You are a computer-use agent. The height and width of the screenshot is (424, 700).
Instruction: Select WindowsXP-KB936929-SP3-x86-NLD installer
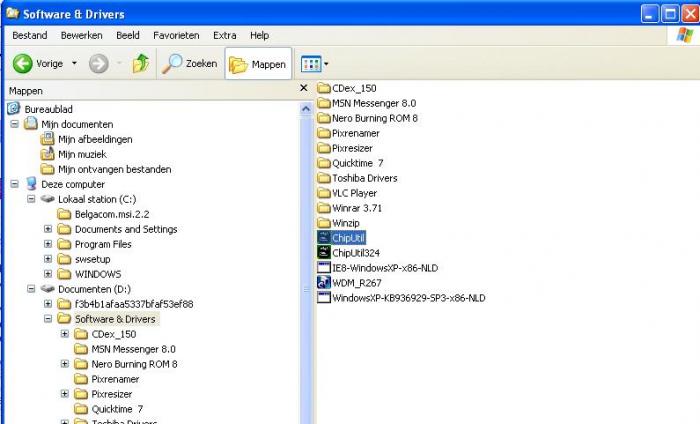click(401, 298)
